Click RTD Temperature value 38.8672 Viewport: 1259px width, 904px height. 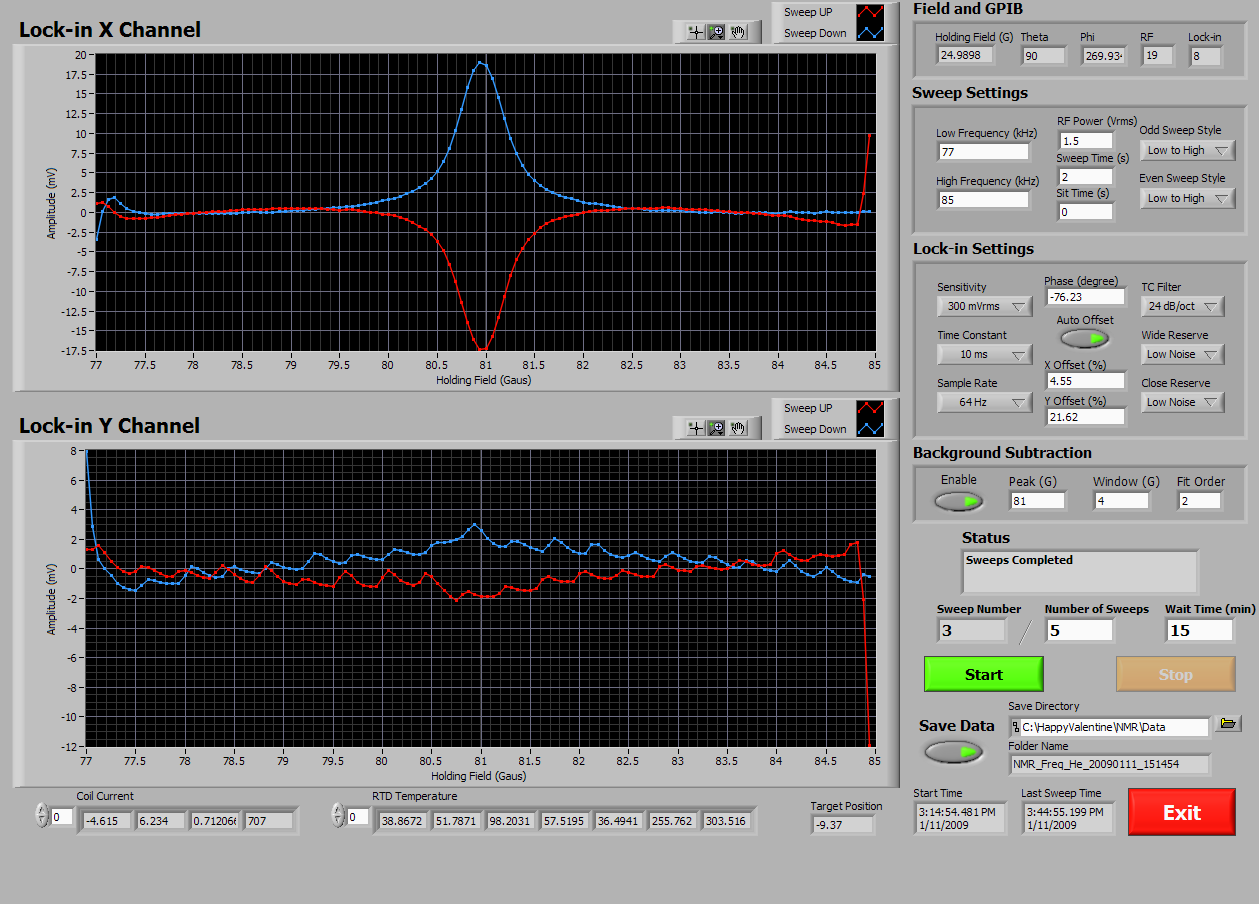click(403, 821)
